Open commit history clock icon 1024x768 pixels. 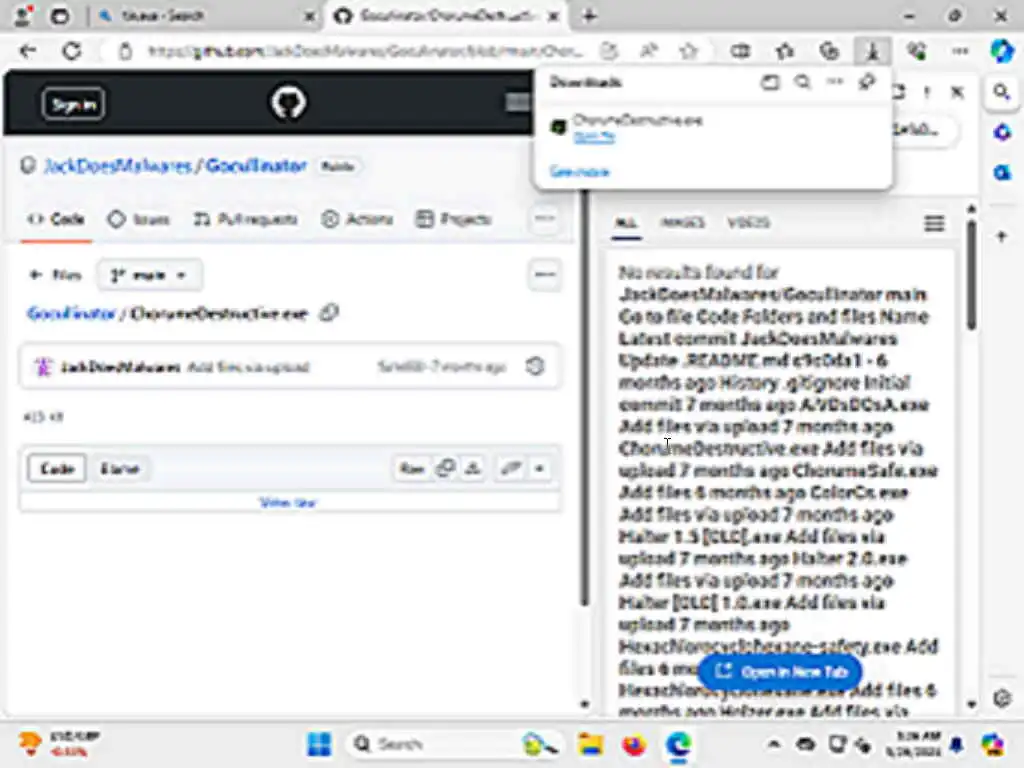(535, 366)
